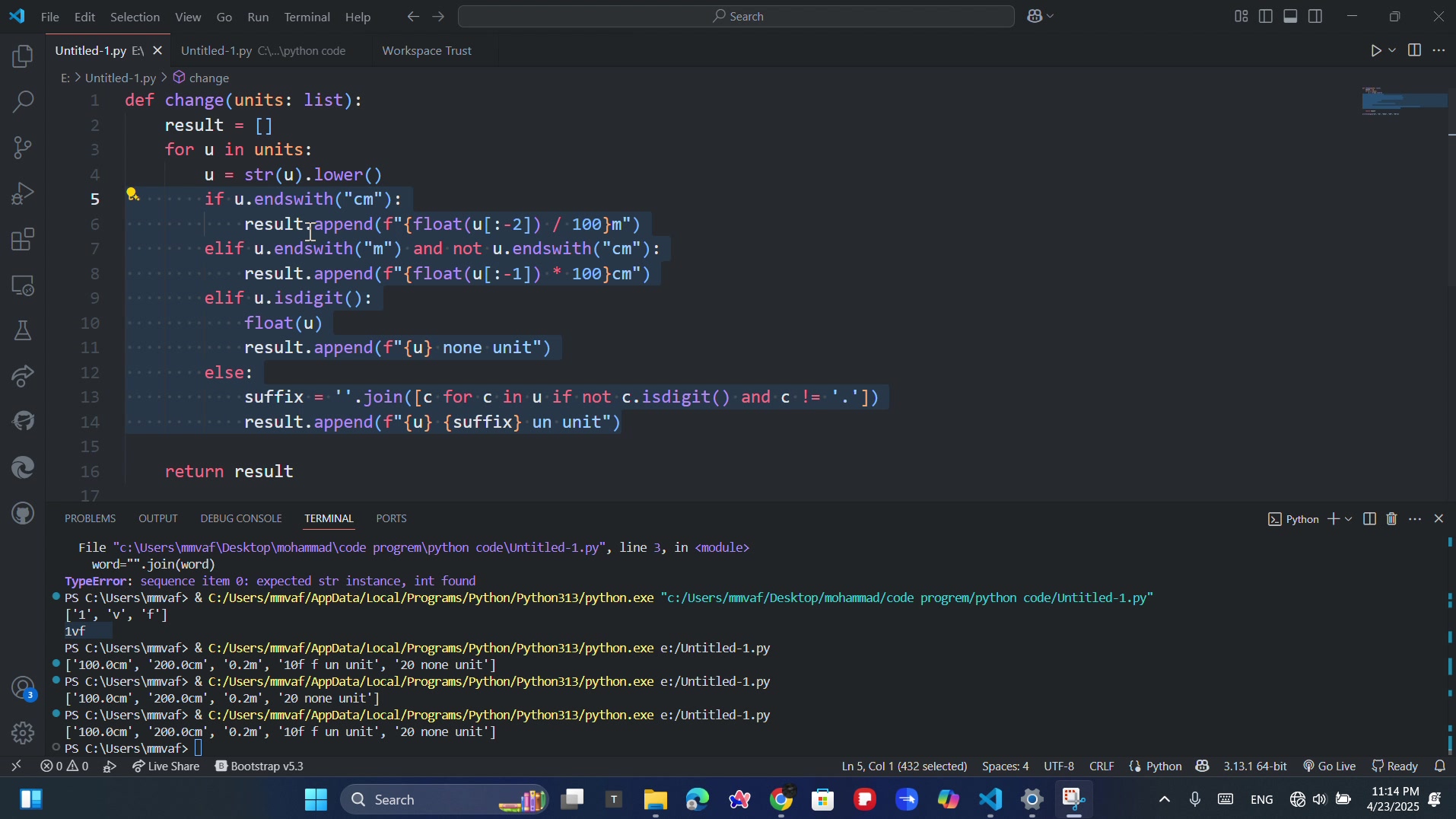1456x819 pixels.
Task: Open the Extensions view
Action: click(x=24, y=241)
